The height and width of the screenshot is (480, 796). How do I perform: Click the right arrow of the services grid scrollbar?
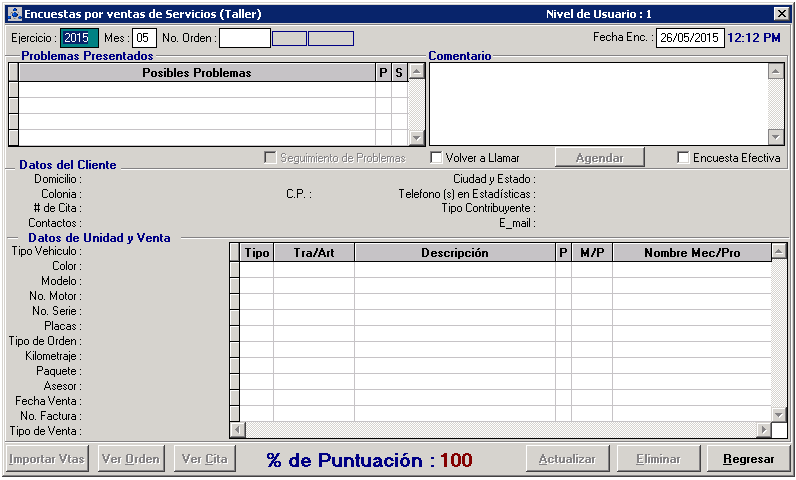(764, 430)
